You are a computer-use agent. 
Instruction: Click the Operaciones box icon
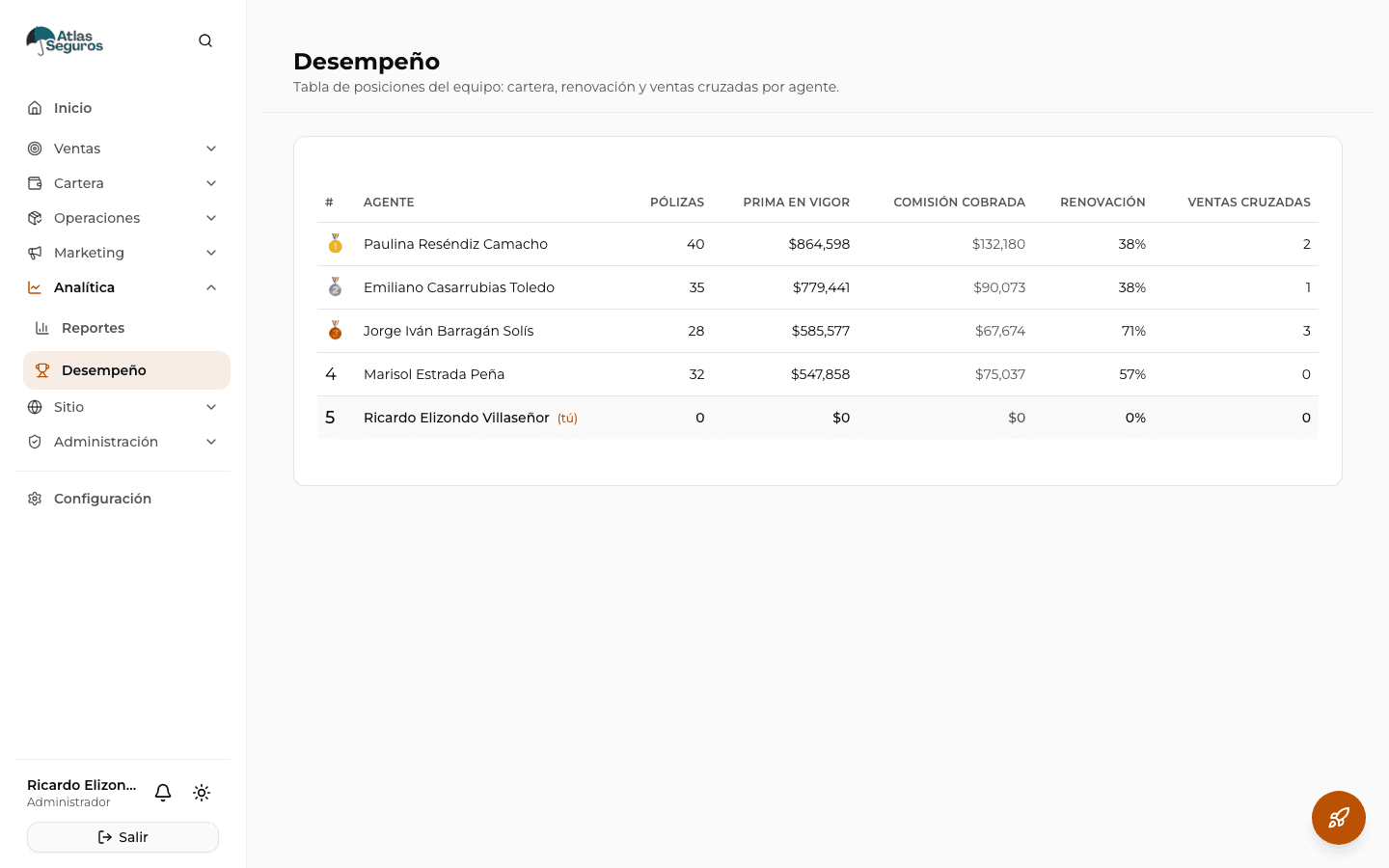[35, 218]
